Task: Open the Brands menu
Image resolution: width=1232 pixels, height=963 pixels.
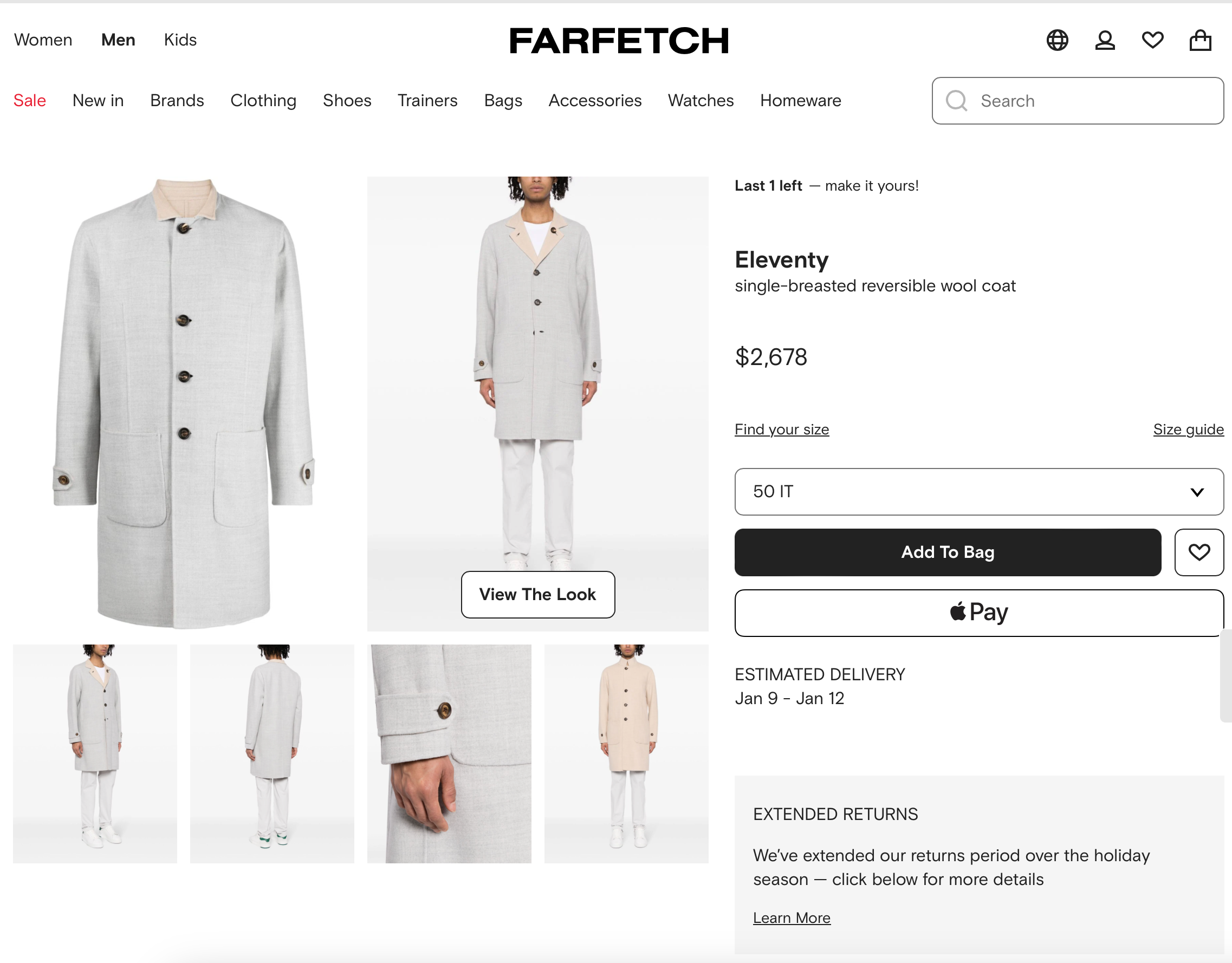Action: [x=177, y=100]
